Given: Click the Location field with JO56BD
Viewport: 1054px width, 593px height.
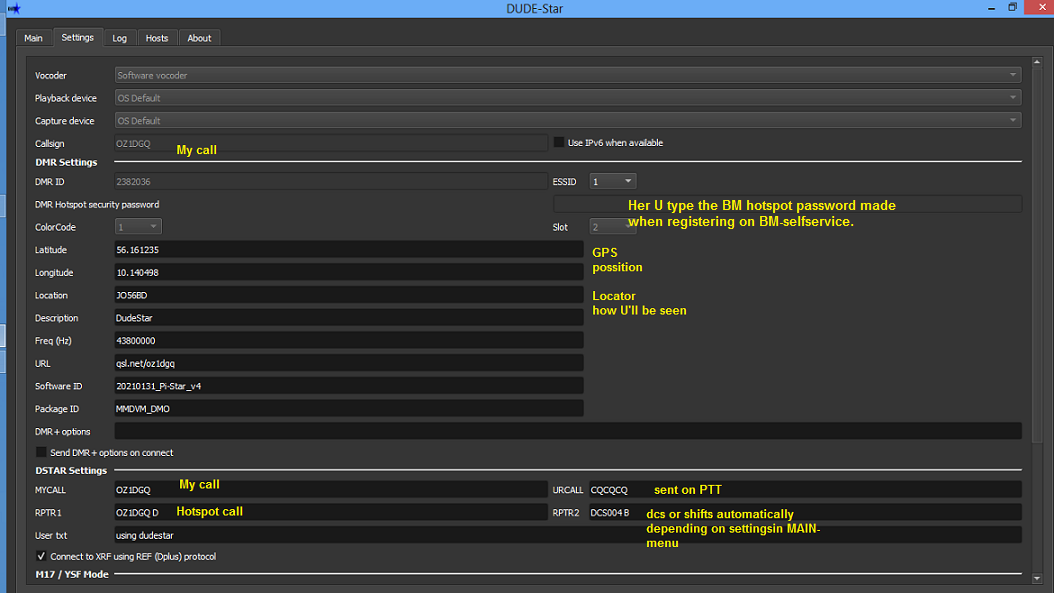Looking at the screenshot, I should point(349,295).
